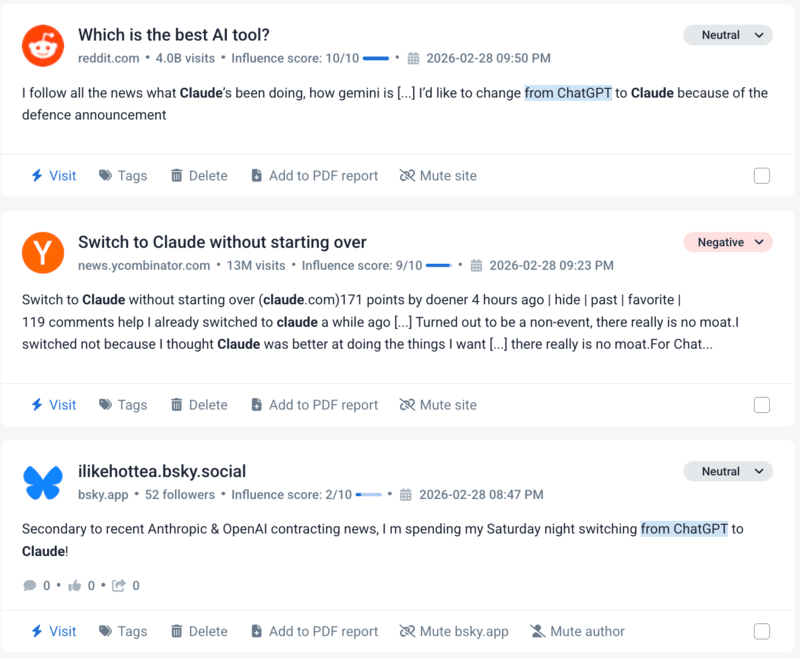Screen dimensions: 800x658
Task: Click the Bluesky butterfly avatar
Action: click(x=43, y=482)
